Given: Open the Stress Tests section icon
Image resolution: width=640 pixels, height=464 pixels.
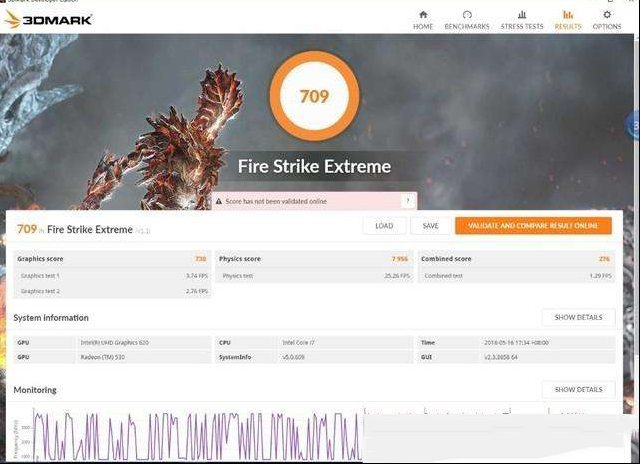Looking at the screenshot, I should pyautogui.click(x=522, y=15).
